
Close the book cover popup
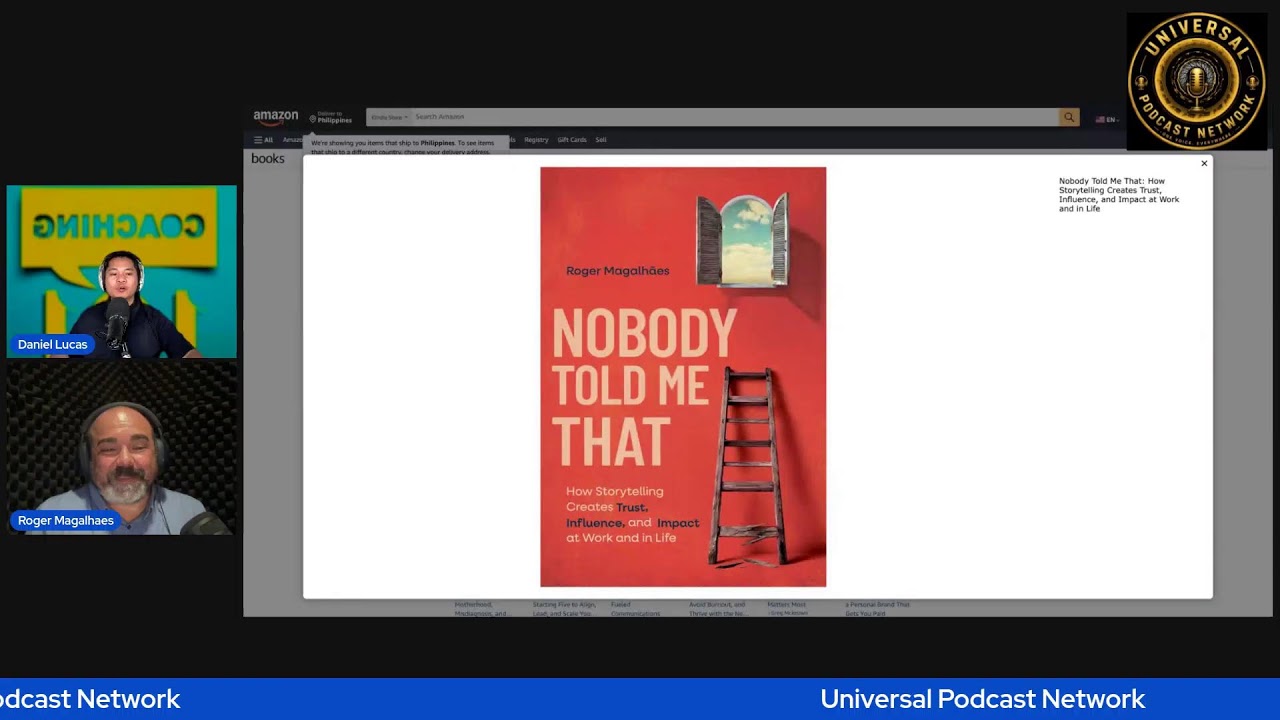tap(1204, 163)
